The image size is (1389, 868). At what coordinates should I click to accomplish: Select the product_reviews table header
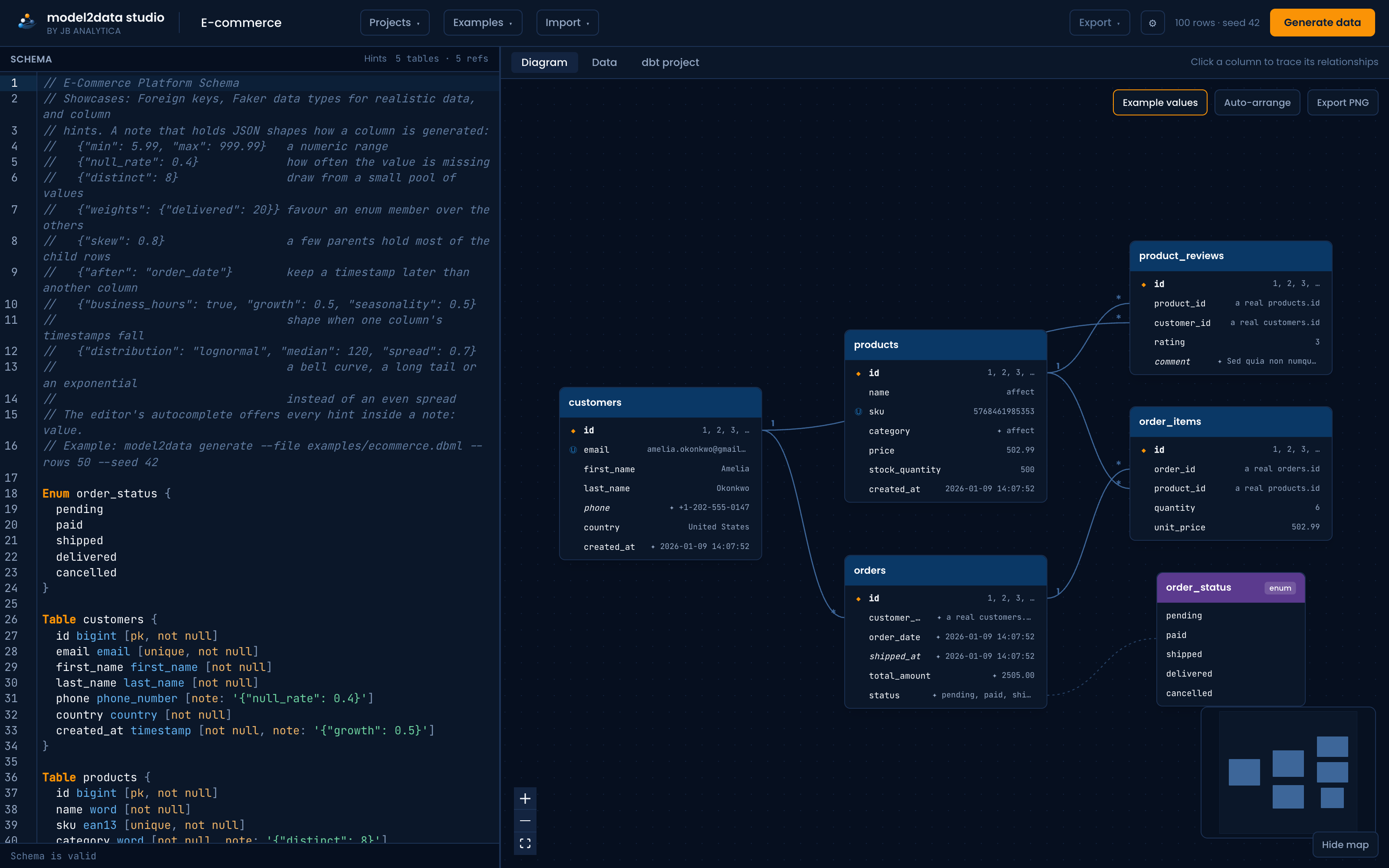pyautogui.click(x=1231, y=256)
